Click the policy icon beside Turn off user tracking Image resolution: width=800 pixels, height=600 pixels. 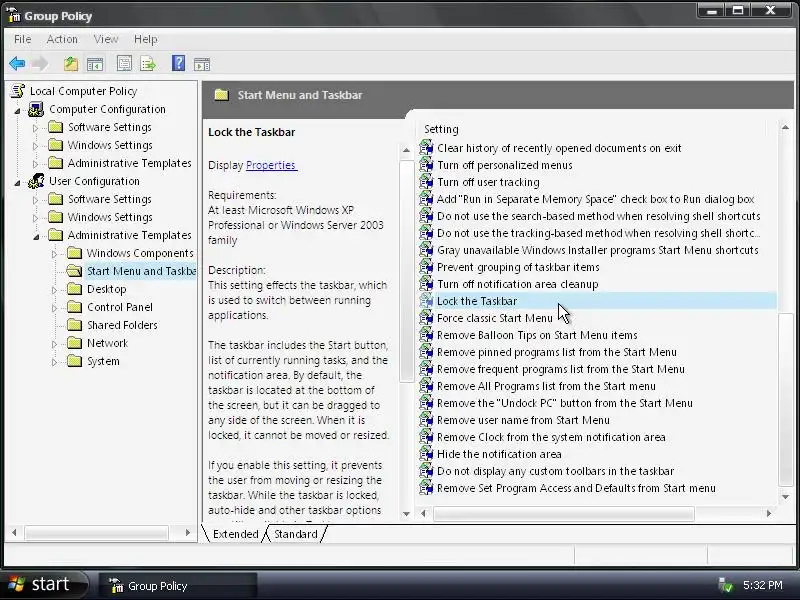[x=426, y=182]
